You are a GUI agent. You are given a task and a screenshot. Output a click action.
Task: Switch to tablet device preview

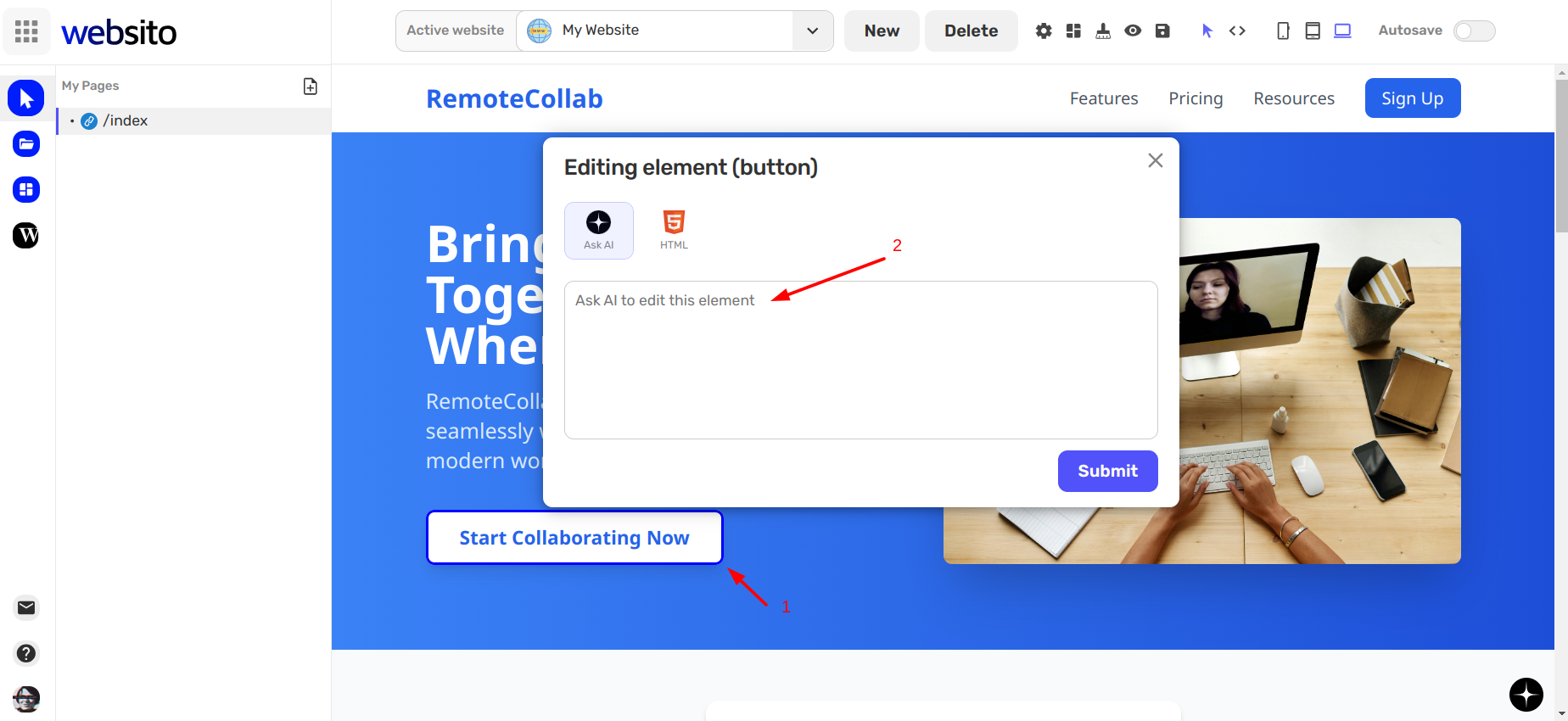coord(1313,31)
